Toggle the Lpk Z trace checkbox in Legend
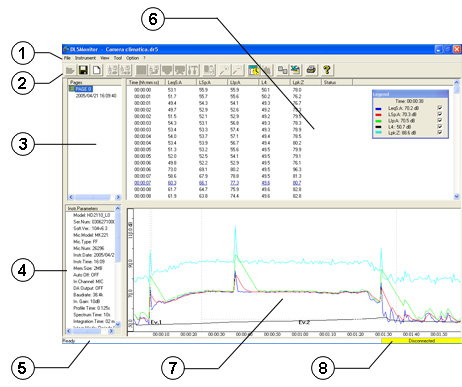462x387 pixels. pyautogui.click(x=440, y=132)
